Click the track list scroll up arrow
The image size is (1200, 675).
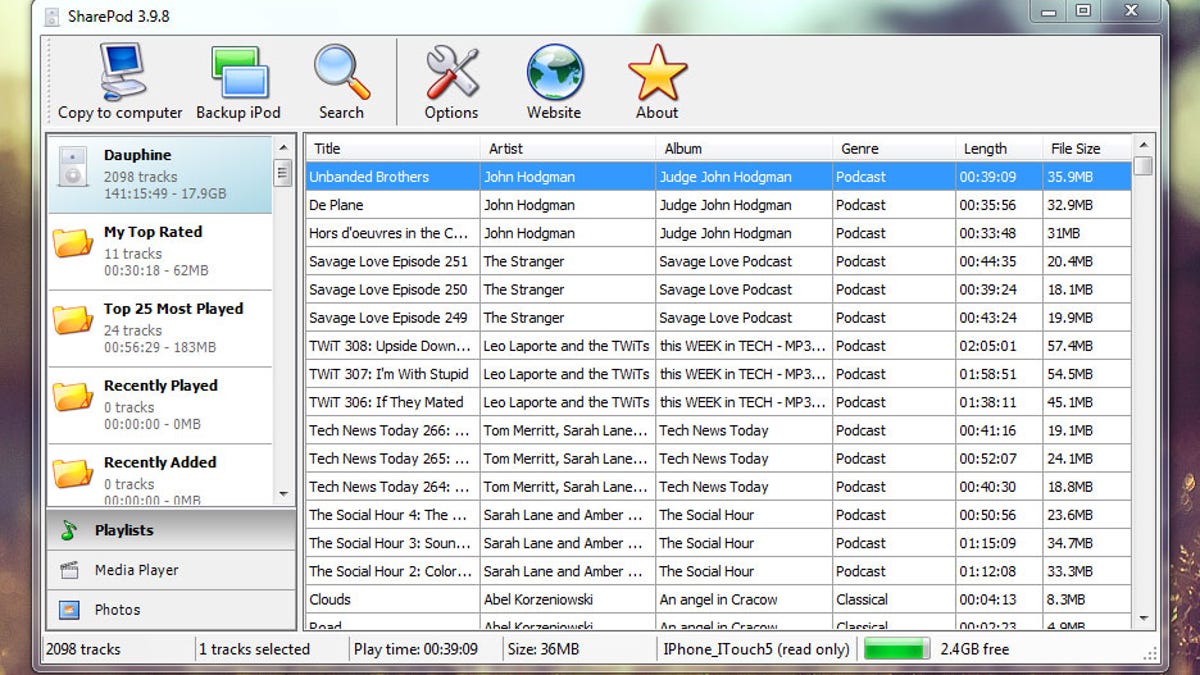[x=1144, y=145]
